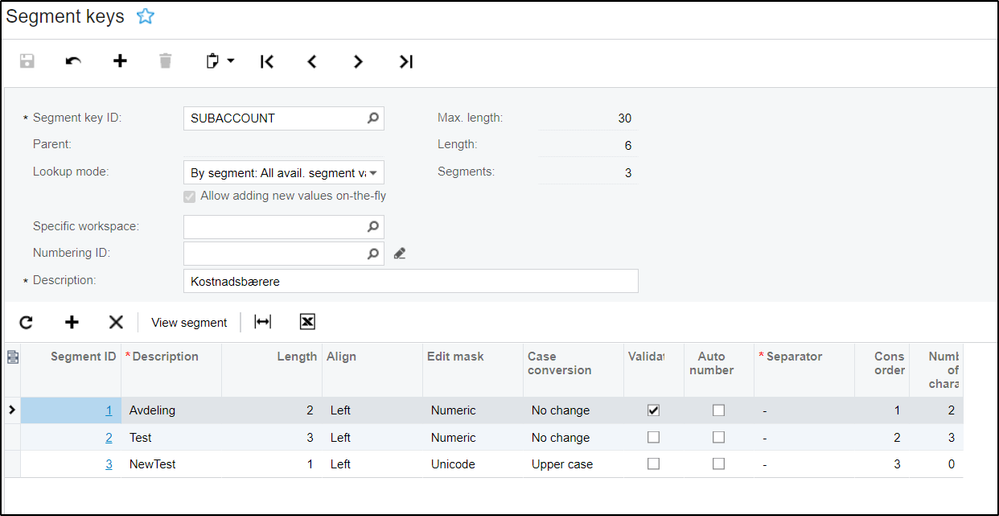Jump to the last record
This screenshot has width=999, height=516.
405,62
